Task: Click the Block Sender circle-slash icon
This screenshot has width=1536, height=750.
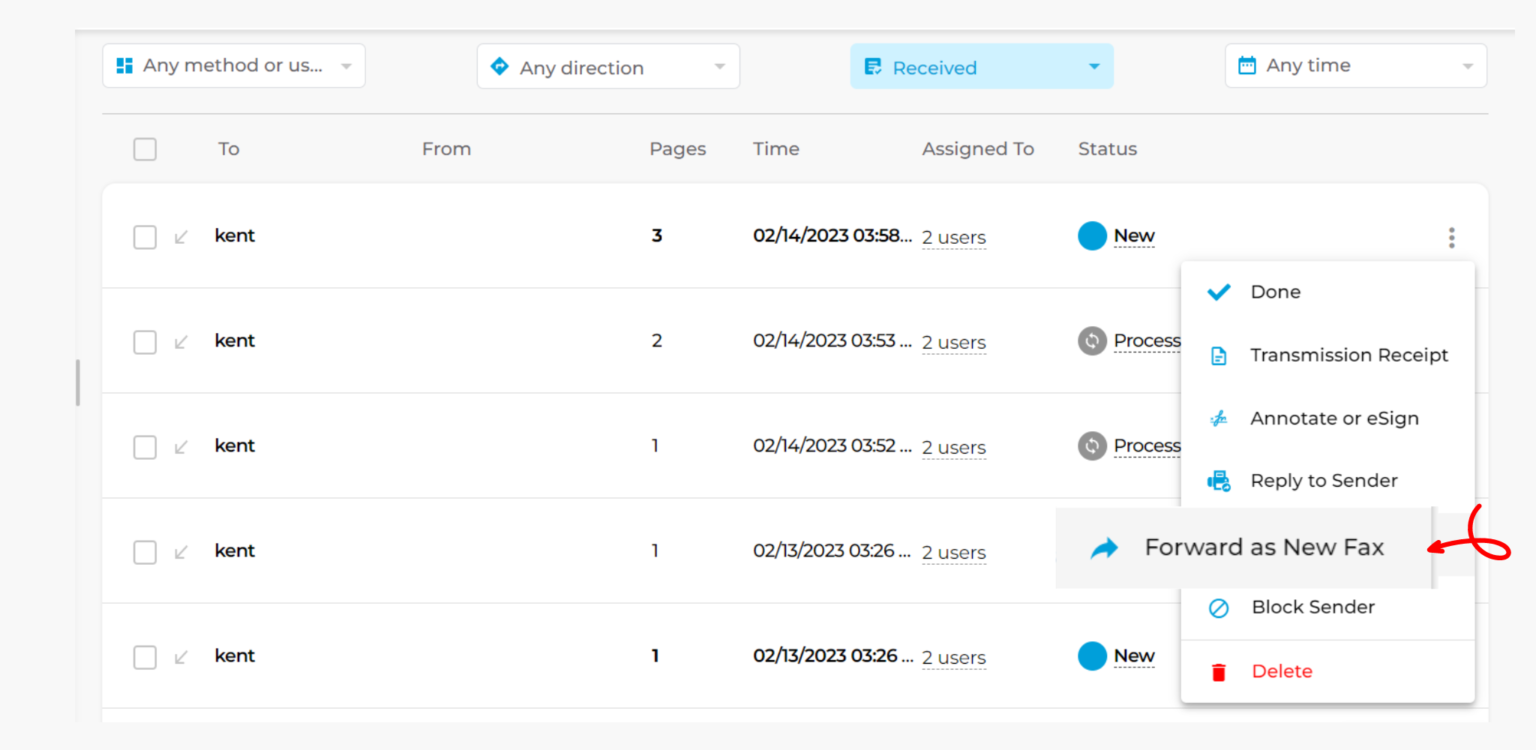Action: pos(1218,608)
